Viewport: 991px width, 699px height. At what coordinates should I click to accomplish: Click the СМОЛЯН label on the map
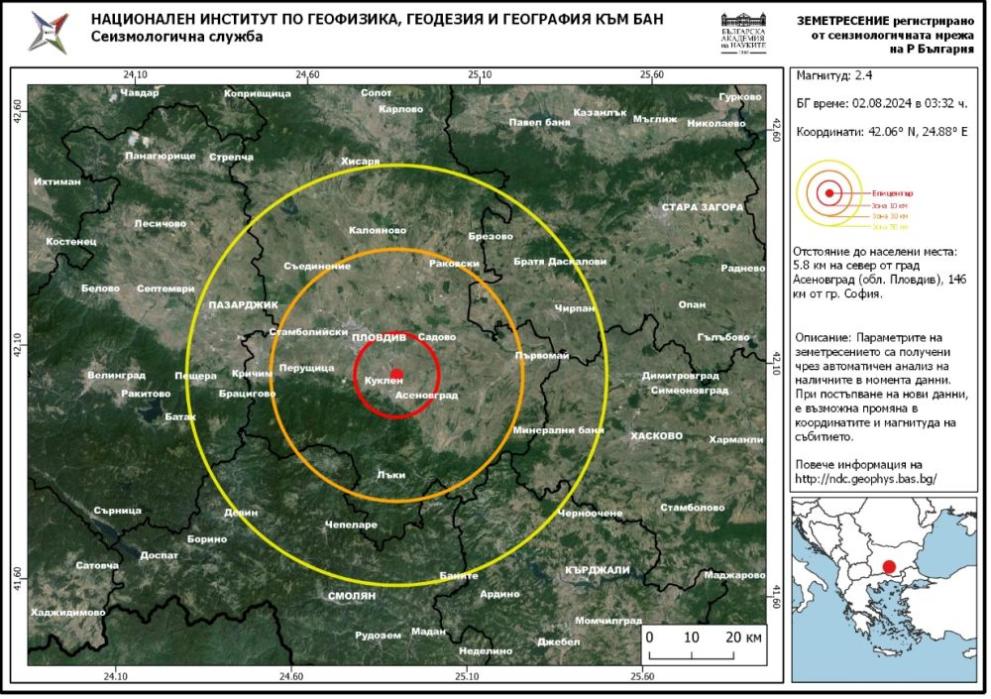[351, 596]
